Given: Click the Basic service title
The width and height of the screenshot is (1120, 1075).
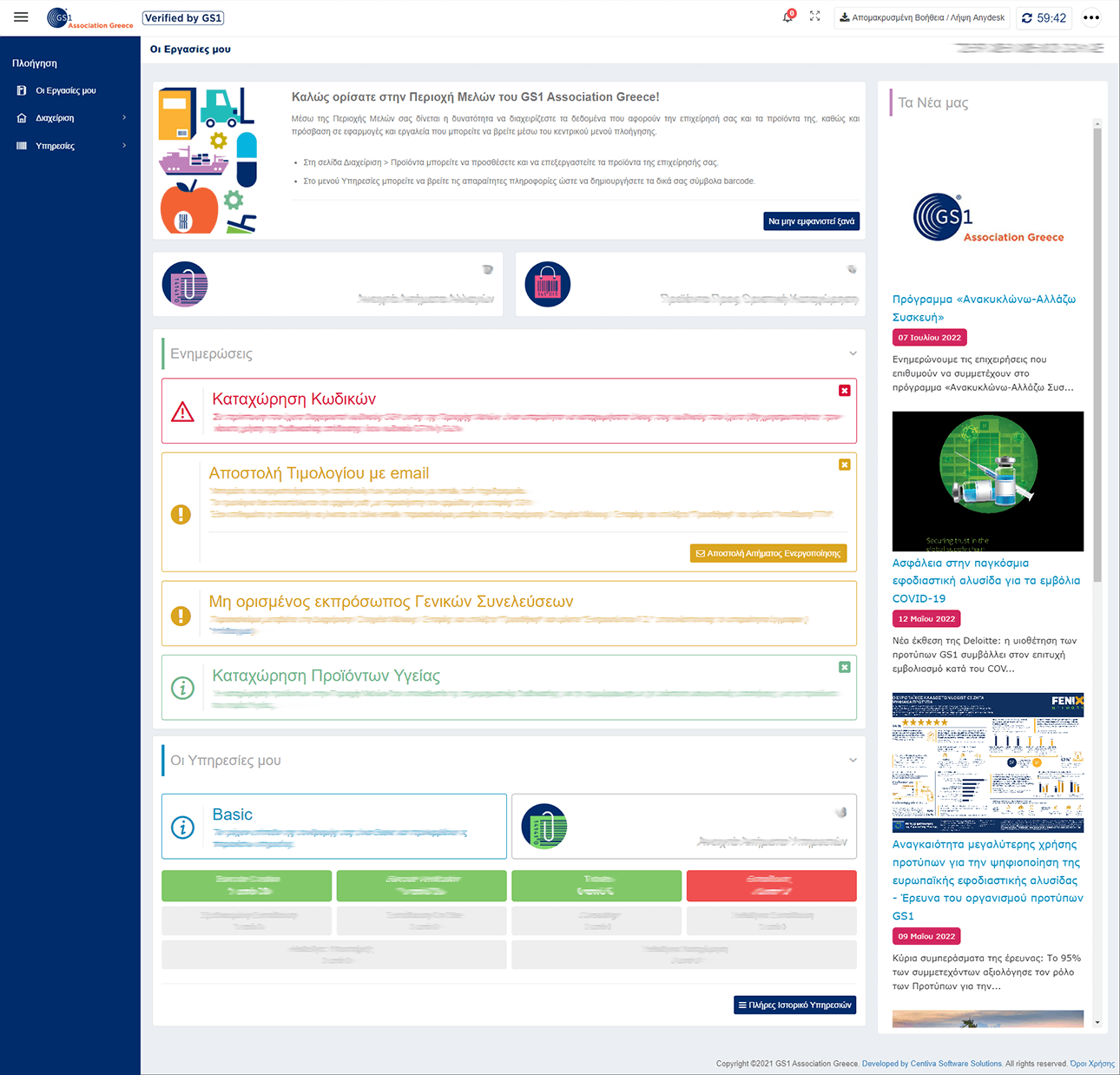Looking at the screenshot, I should (233, 814).
